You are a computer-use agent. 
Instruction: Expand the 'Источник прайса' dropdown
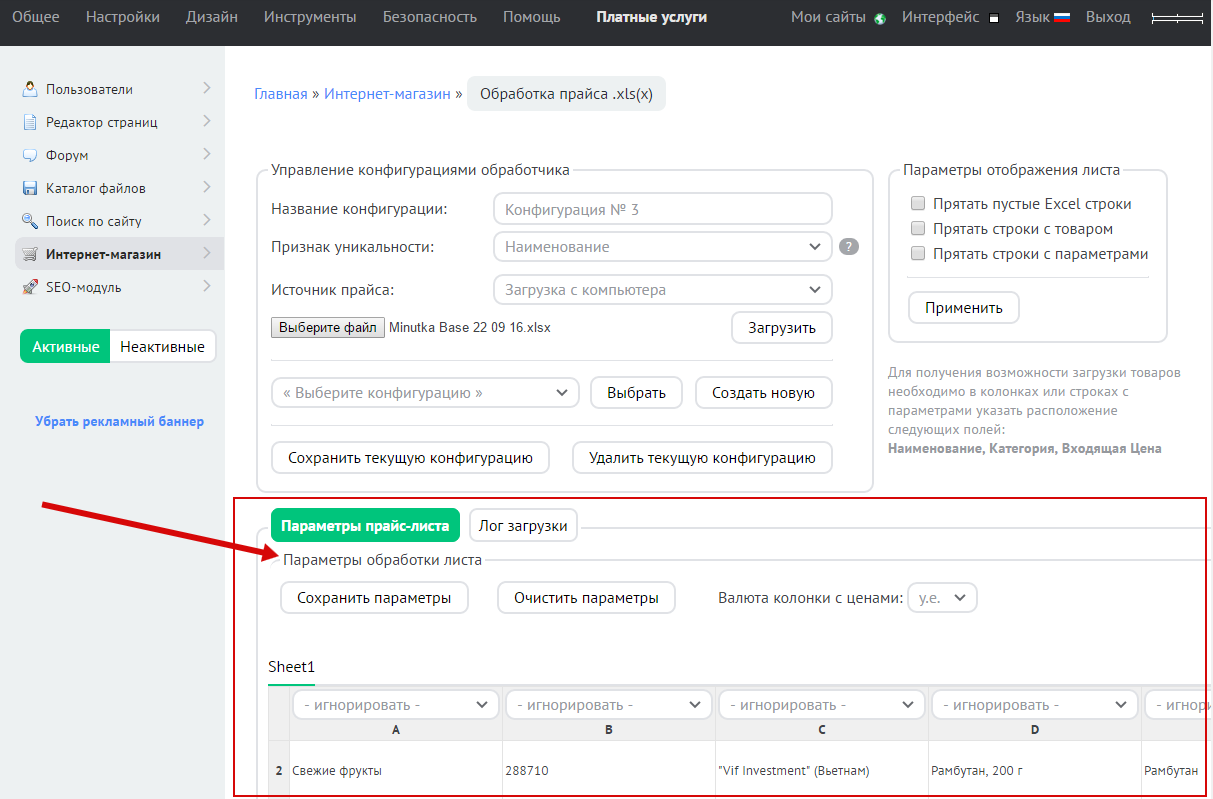tap(662, 290)
